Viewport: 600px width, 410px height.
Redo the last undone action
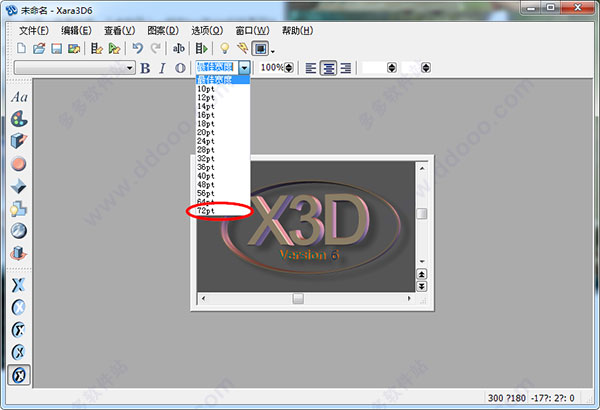click(155, 49)
